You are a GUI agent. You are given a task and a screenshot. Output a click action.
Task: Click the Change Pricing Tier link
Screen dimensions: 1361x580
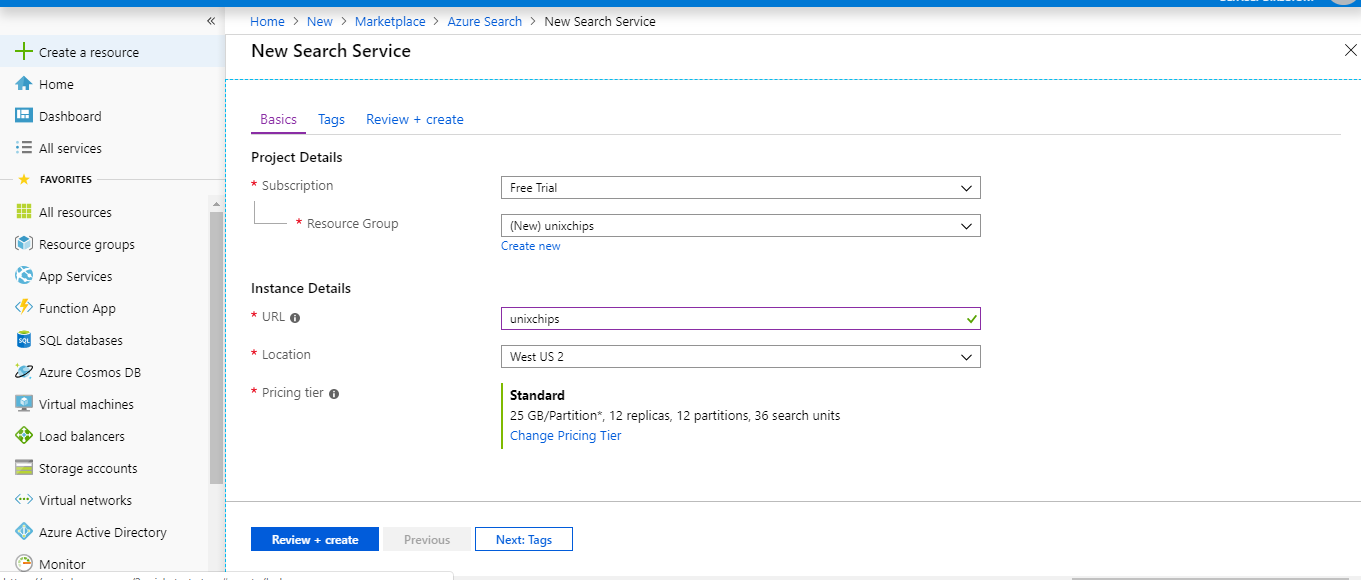[x=566, y=436]
